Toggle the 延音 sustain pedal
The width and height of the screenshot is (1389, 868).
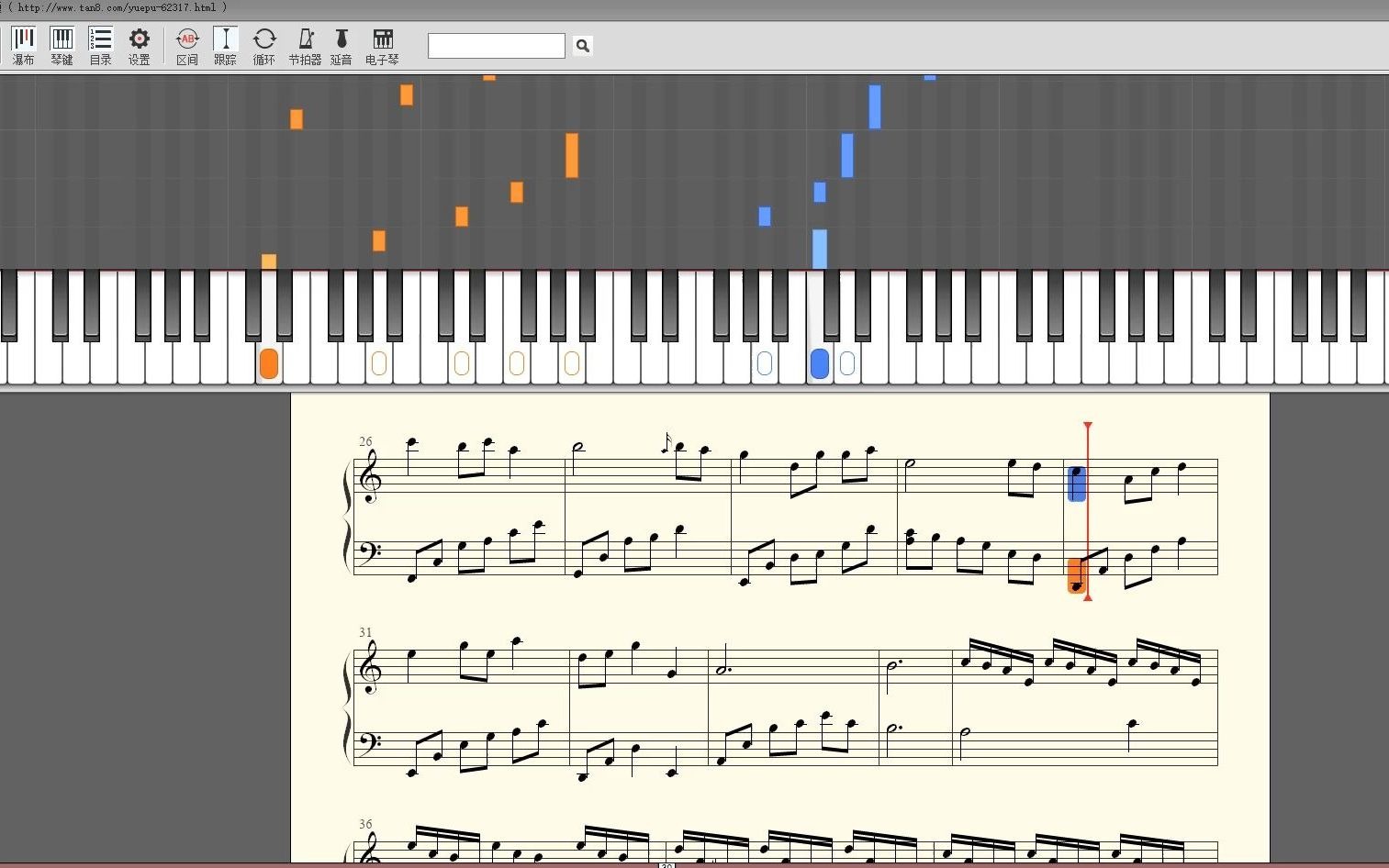[342, 46]
